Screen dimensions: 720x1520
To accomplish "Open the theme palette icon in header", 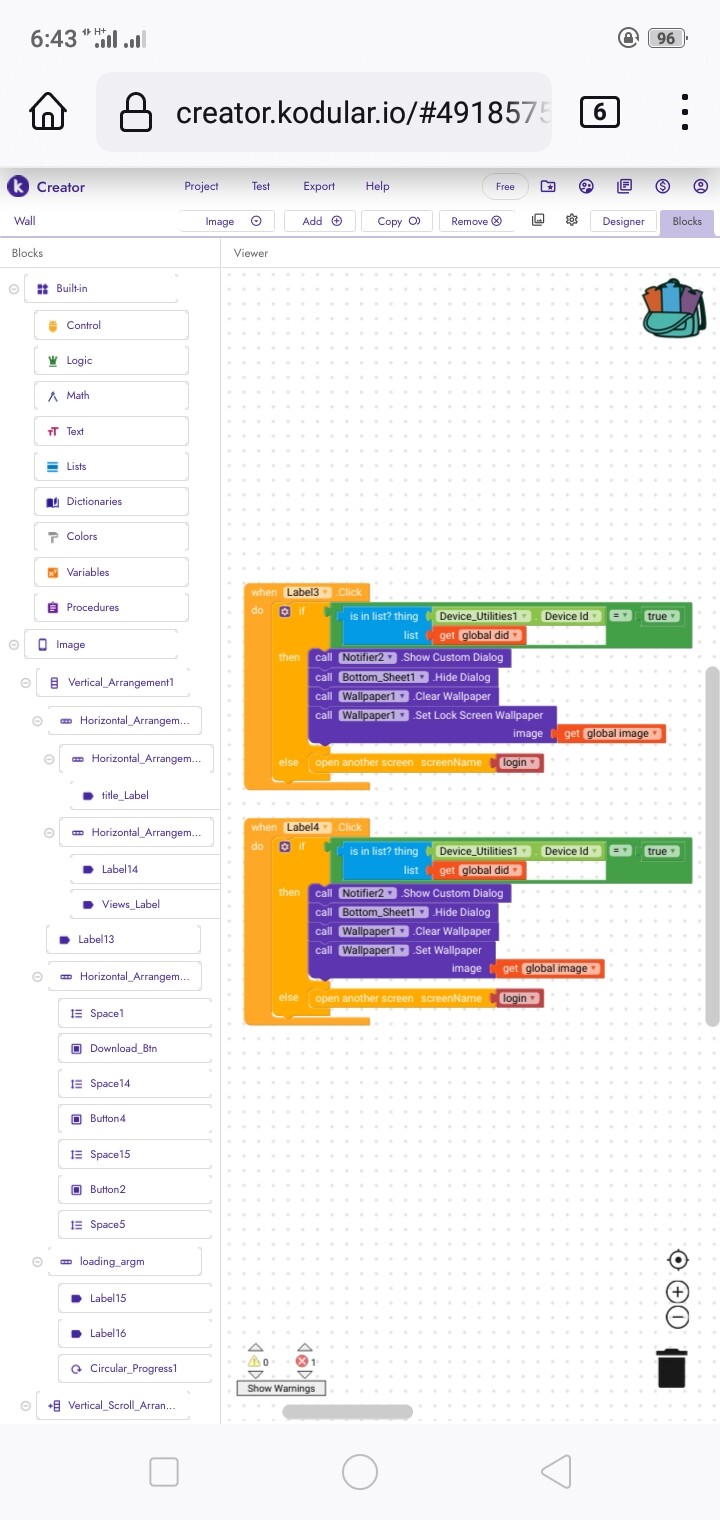I will point(587,186).
